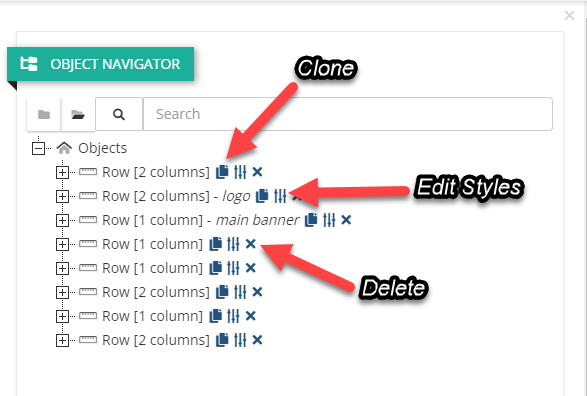The height and width of the screenshot is (396, 587).
Task: Expand the Row [1 column] - main banner node
Action: [62, 220]
